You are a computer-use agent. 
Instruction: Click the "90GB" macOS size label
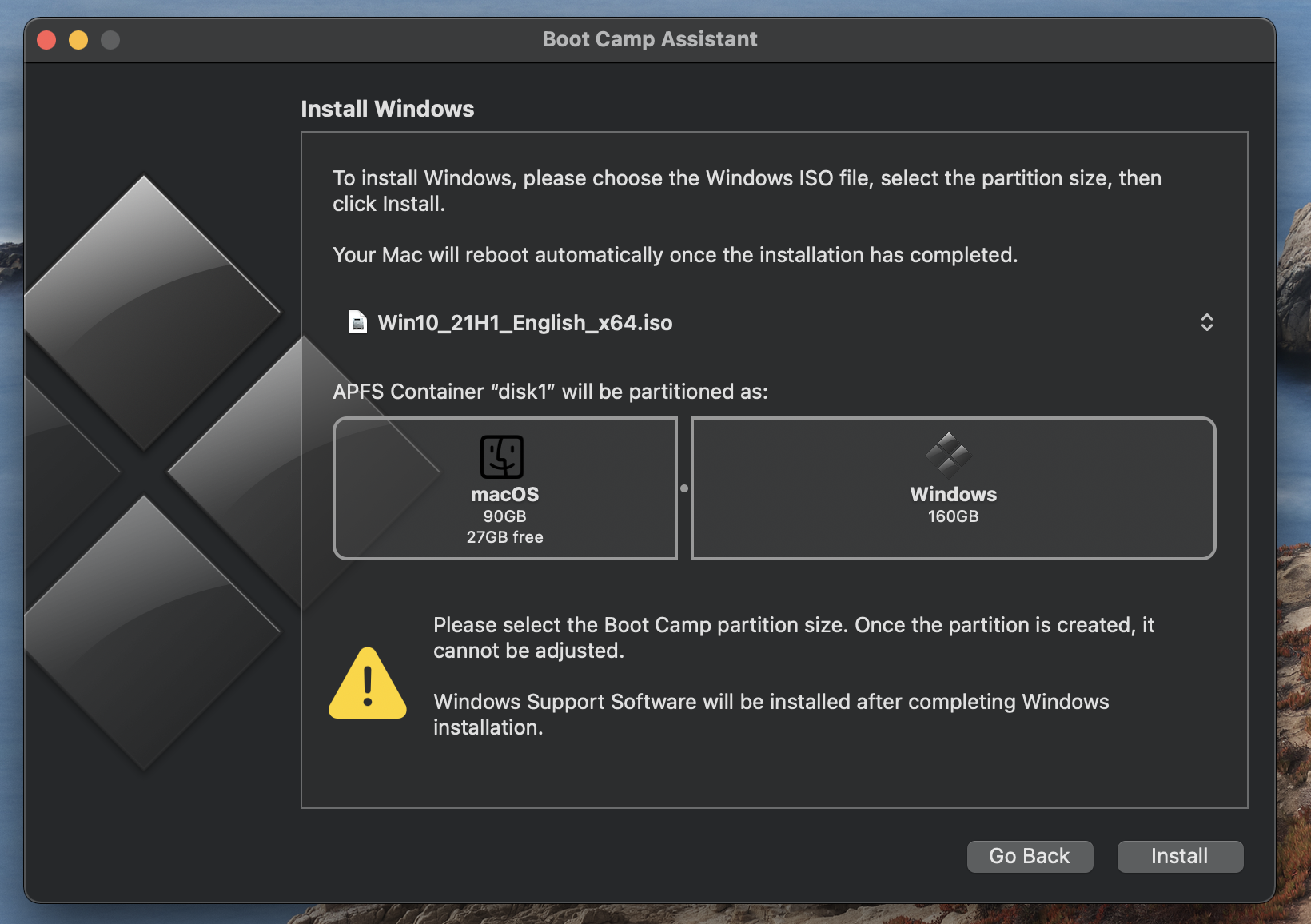505,516
